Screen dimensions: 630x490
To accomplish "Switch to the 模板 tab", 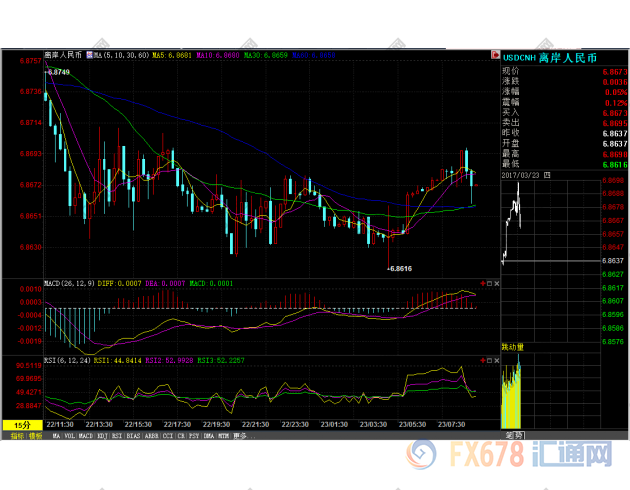I will pos(35,436).
